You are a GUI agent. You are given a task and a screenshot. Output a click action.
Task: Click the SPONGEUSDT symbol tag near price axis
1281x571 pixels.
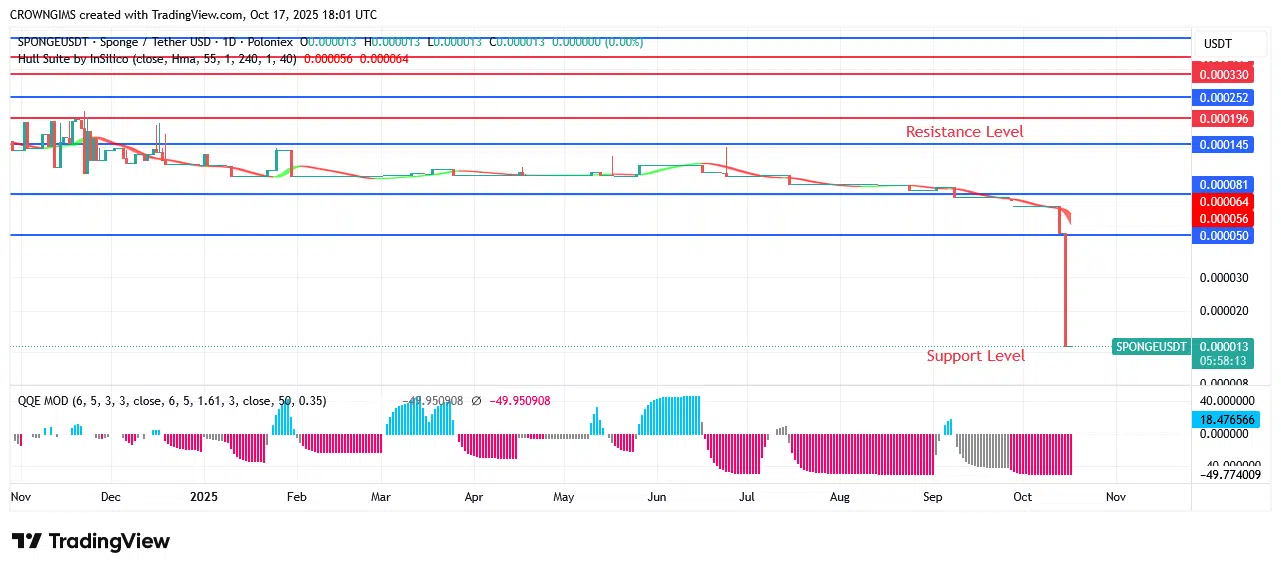pyautogui.click(x=1151, y=347)
